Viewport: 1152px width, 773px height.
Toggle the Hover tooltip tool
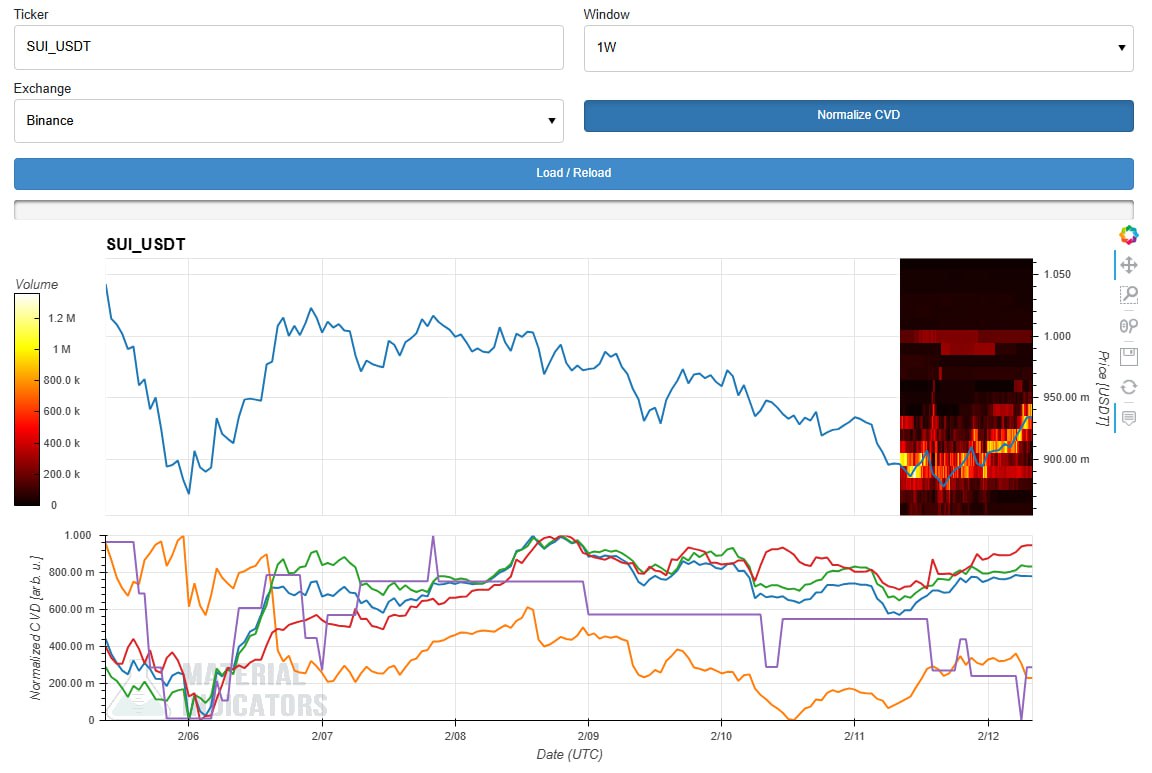pos(1128,418)
